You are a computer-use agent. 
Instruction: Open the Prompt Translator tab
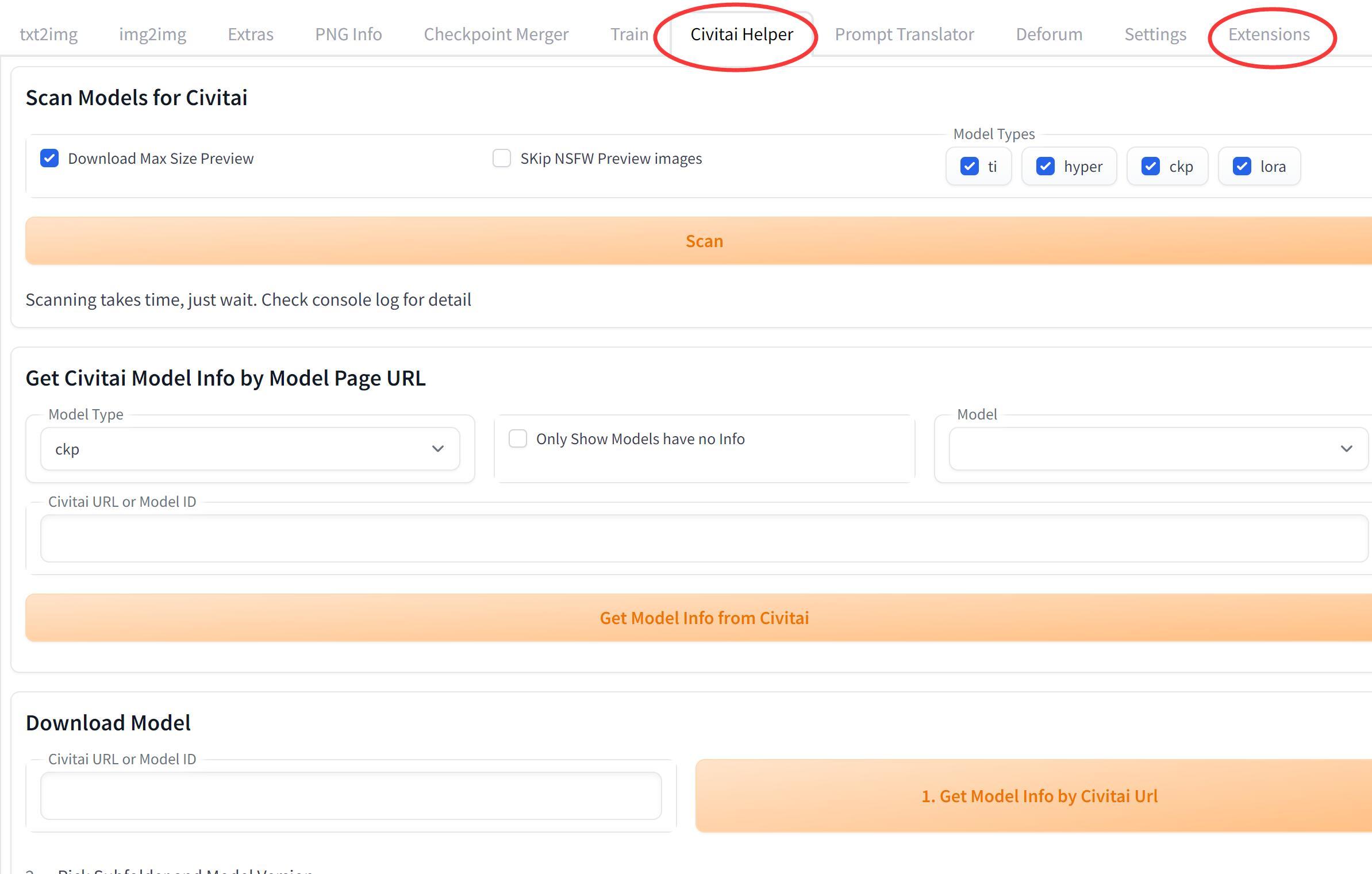[904, 34]
